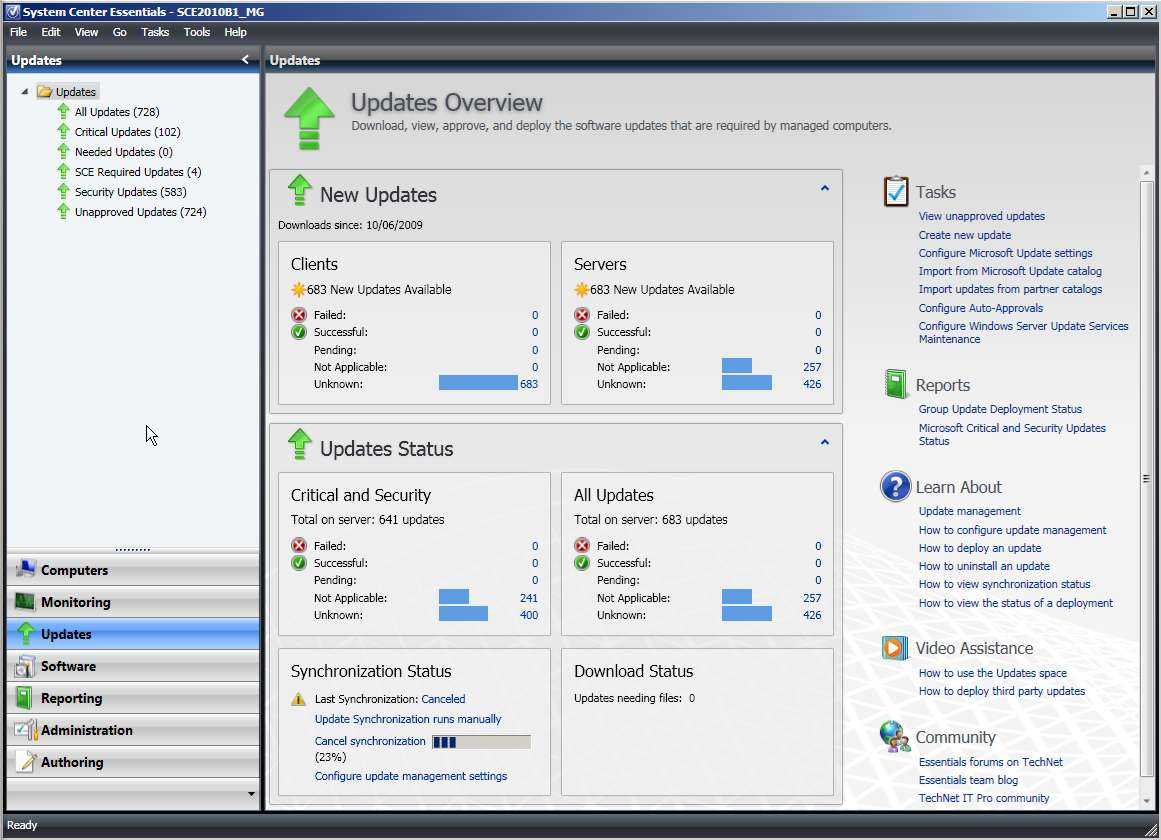Click the Monitoring workspace icon
The image size is (1161, 840).
click(x=25, y=601)
